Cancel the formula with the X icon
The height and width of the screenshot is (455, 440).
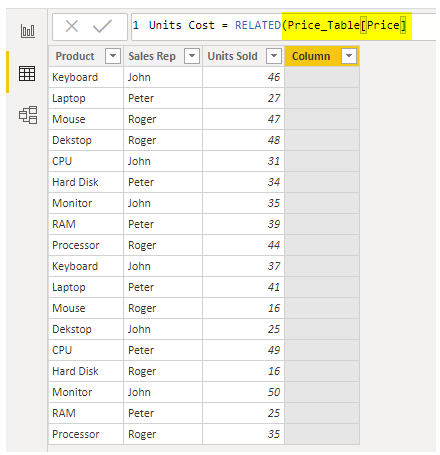pyautogui.click(x=72, y=26)
